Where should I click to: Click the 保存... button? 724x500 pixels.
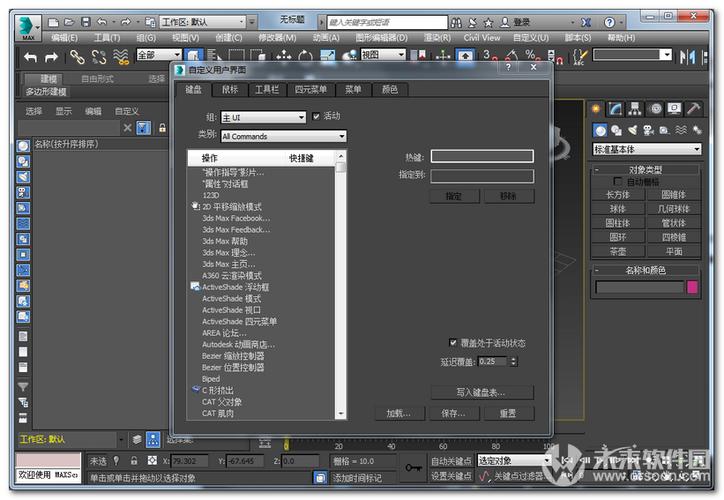[454, 413]
